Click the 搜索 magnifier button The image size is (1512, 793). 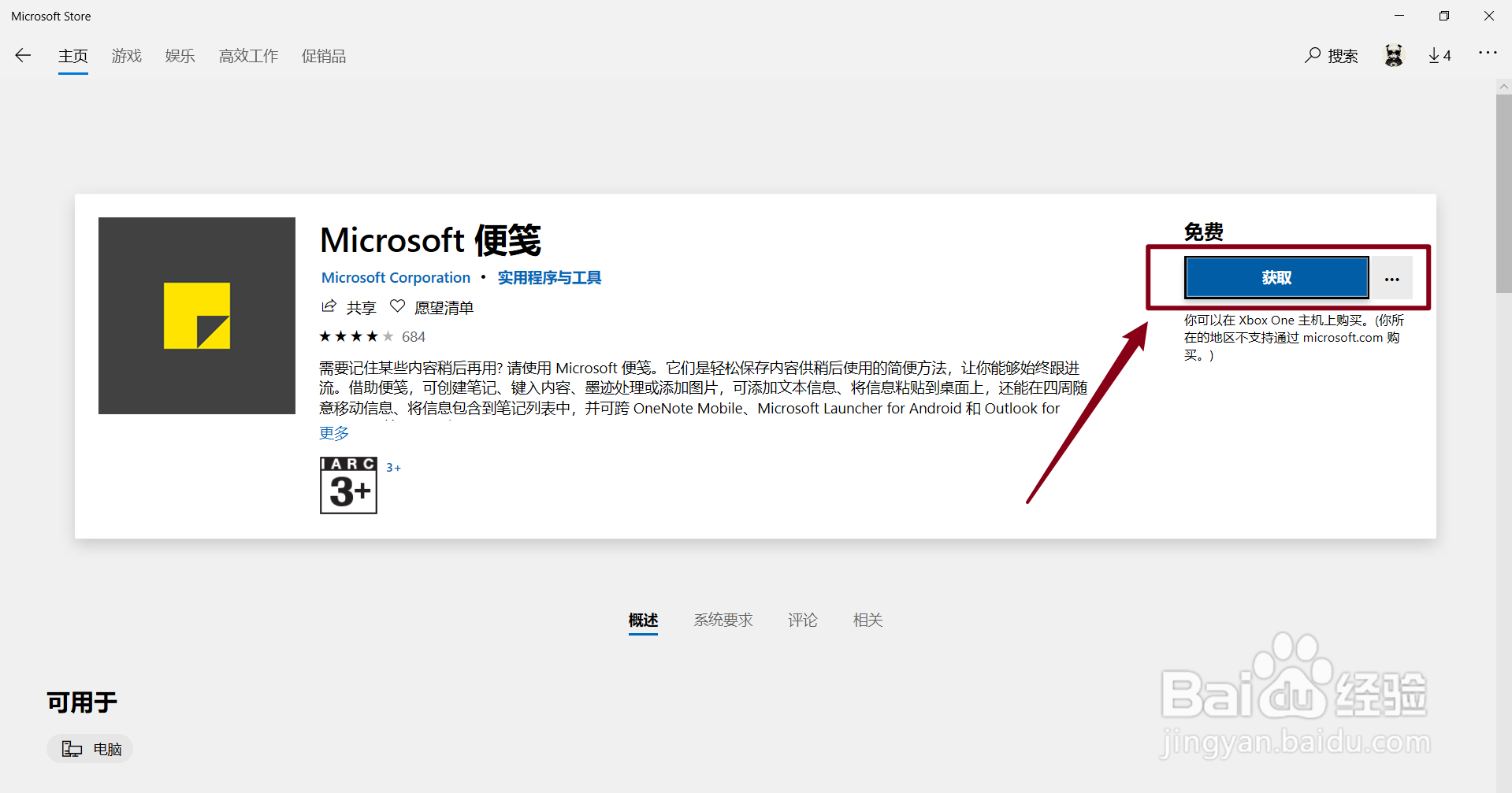coord(1332,56)
